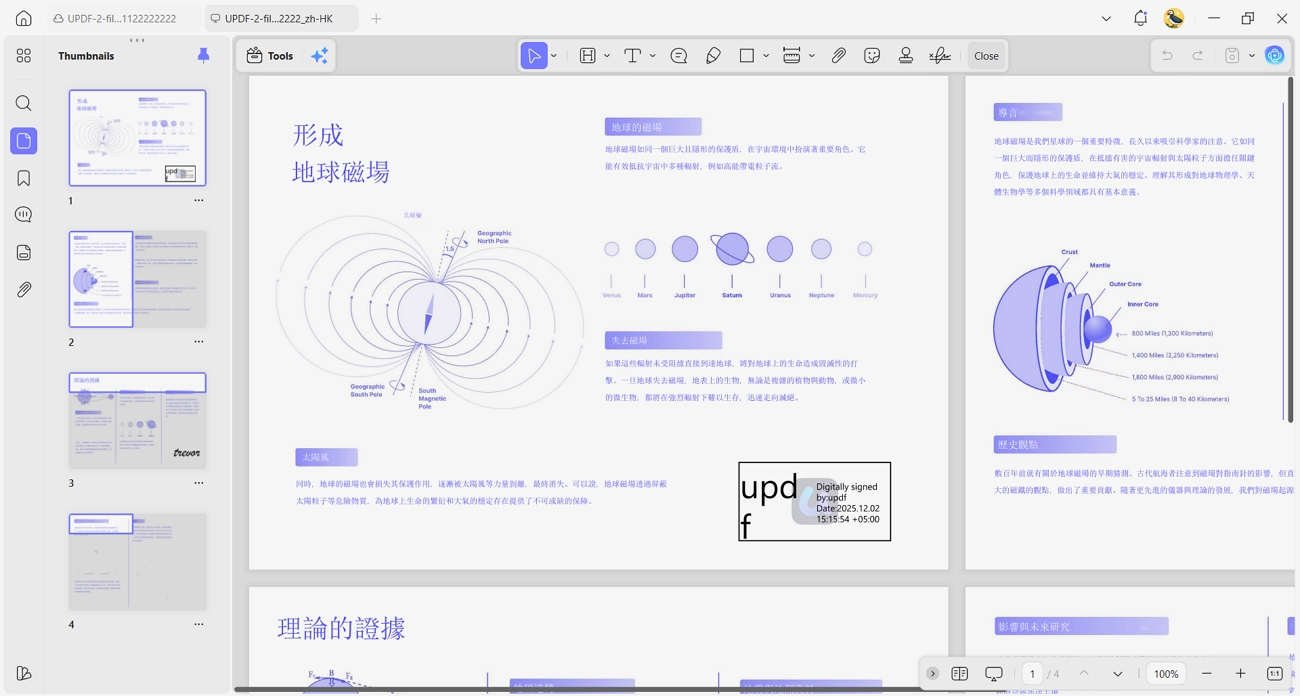Click the Close button in toolbar

(986, 56)
